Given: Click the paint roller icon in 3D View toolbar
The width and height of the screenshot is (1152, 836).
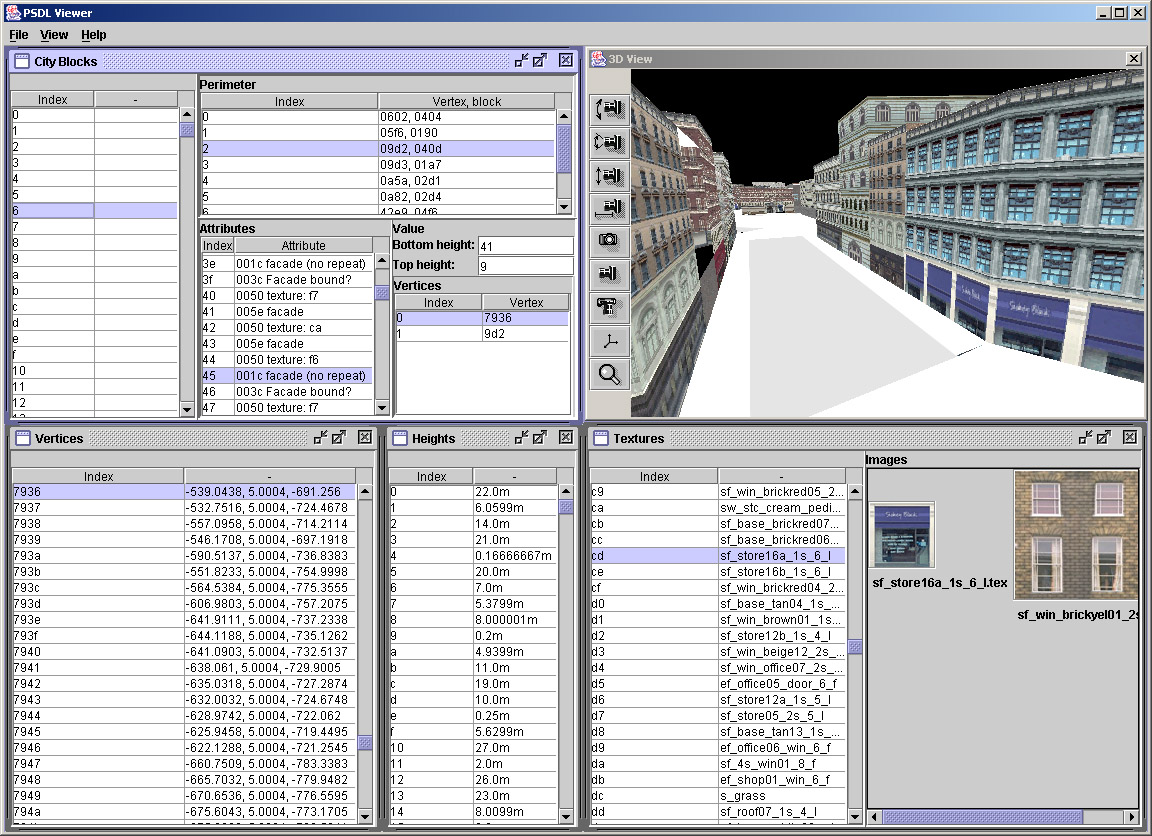Looking at the screenshot, I should (609, 307).
